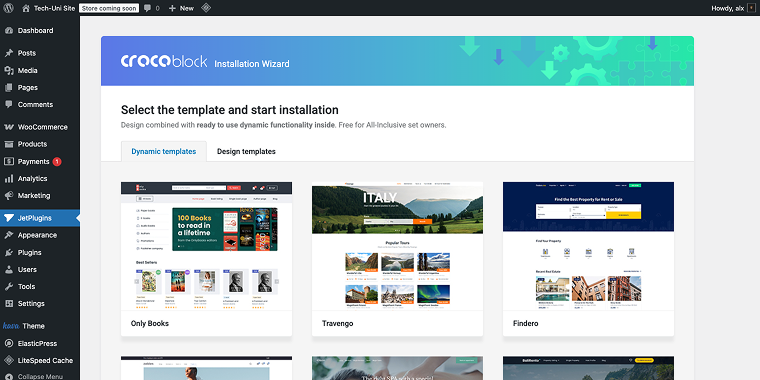Click the red Payments notification badge
This screenshot has height=380, width=760.
click(57, 161)
